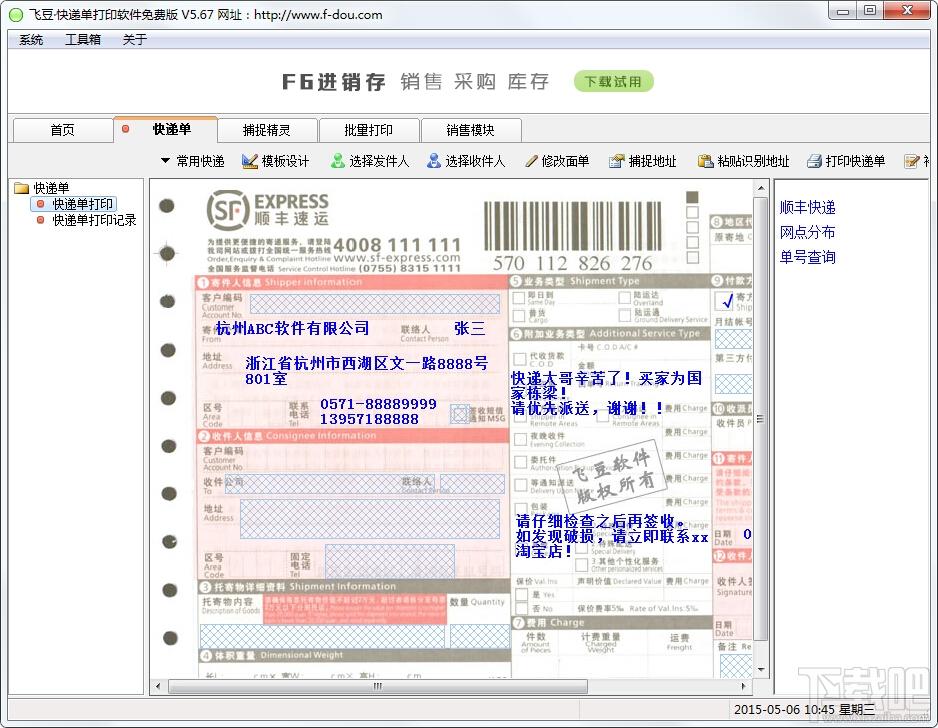Select 快递单打印 in the tree

[83, 204]
